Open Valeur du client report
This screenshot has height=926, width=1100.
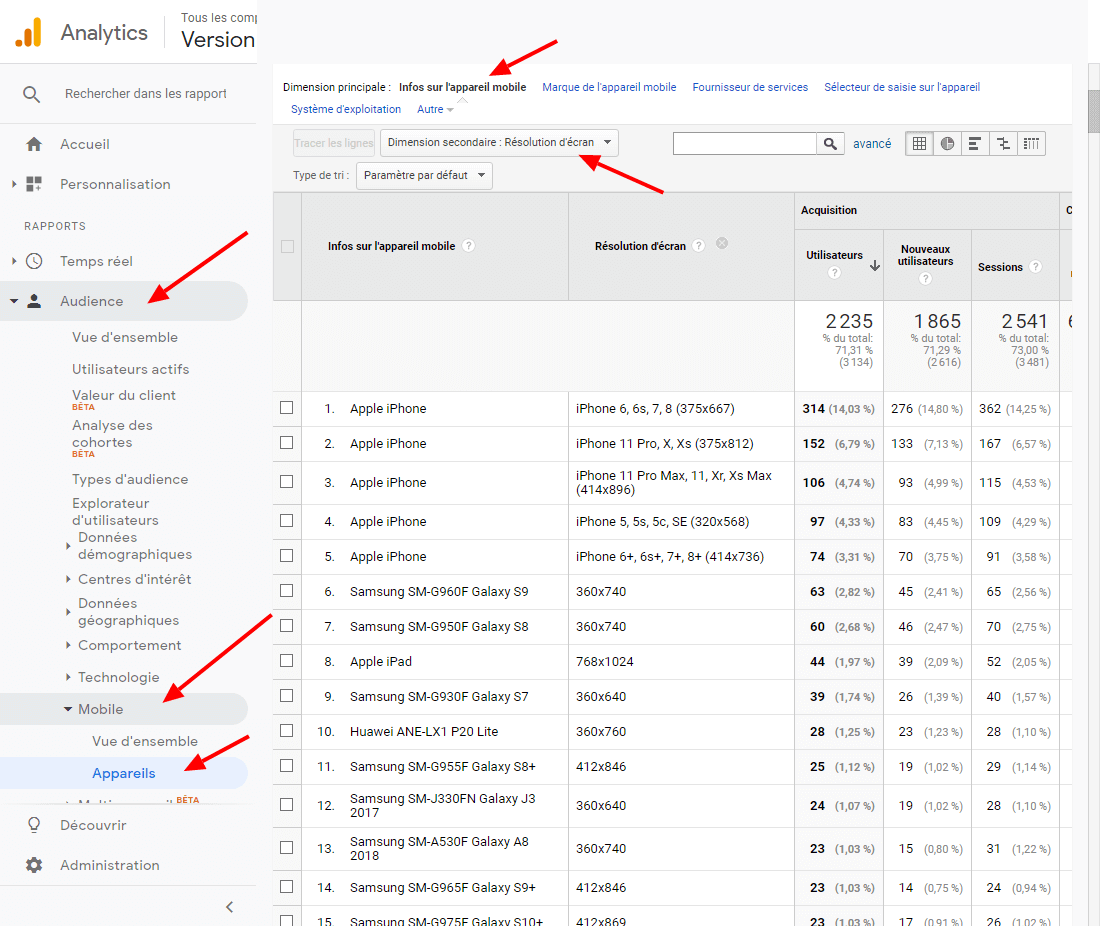123,396
